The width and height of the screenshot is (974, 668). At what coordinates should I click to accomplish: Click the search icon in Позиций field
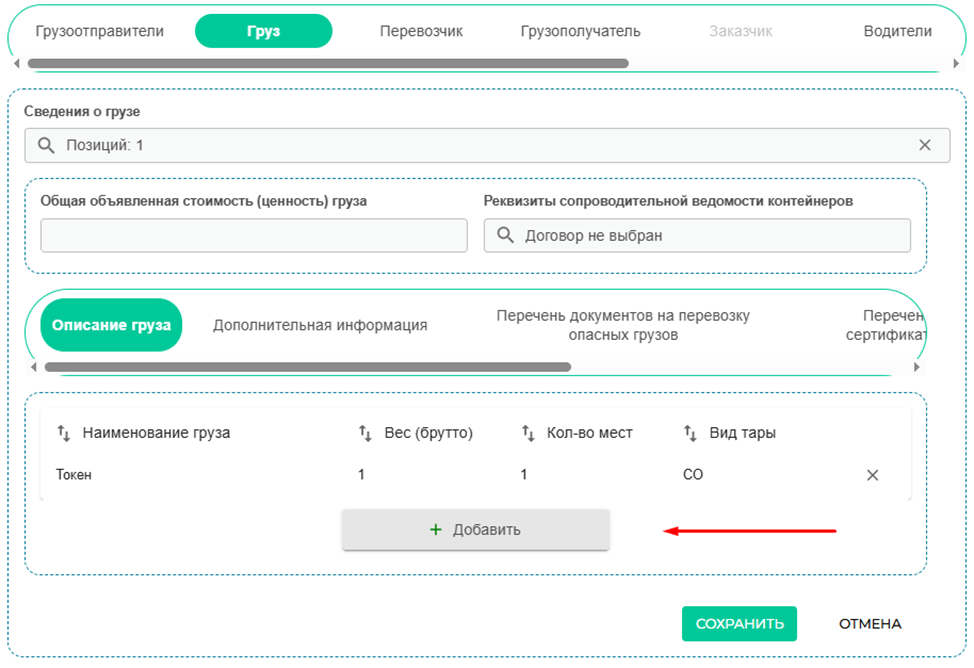(46, 145)
